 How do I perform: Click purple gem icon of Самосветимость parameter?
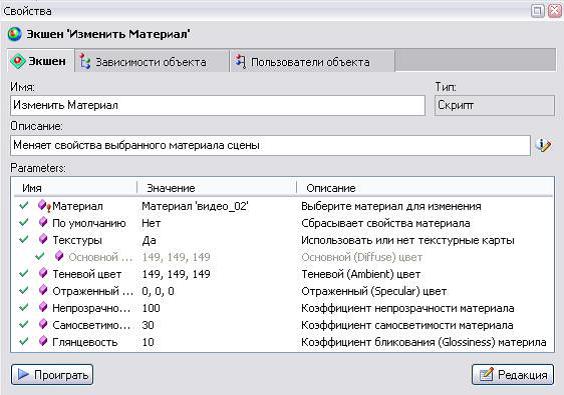pyautogui.click(x=43, y=324)
